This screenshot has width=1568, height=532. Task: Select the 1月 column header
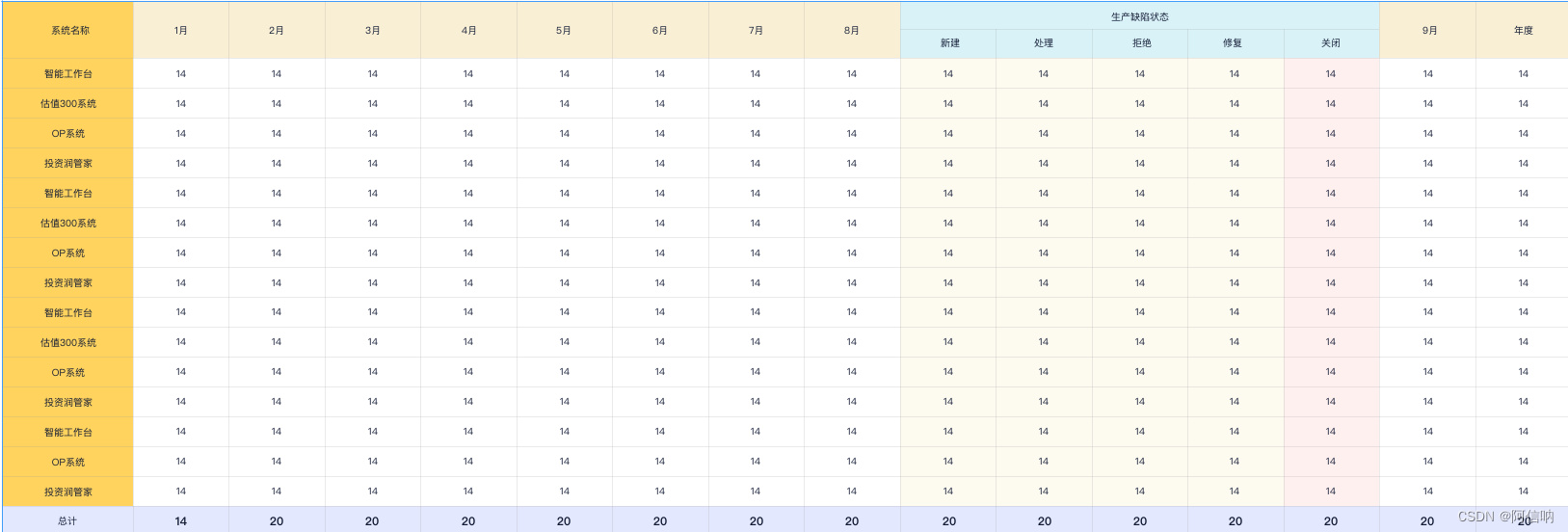pyautogui.click(x=181, y=30)
